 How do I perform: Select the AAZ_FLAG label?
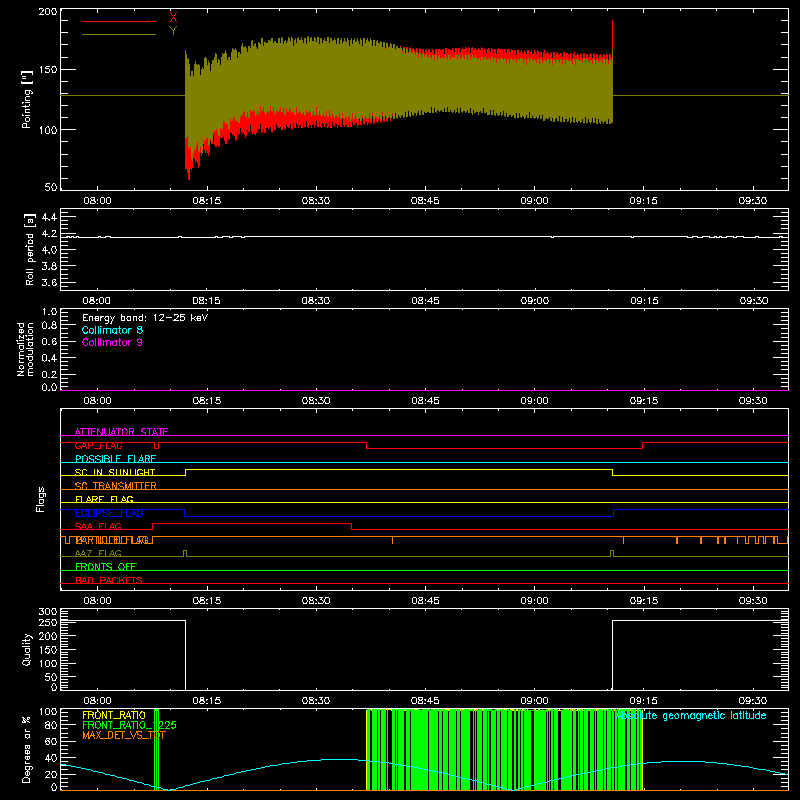98,554
